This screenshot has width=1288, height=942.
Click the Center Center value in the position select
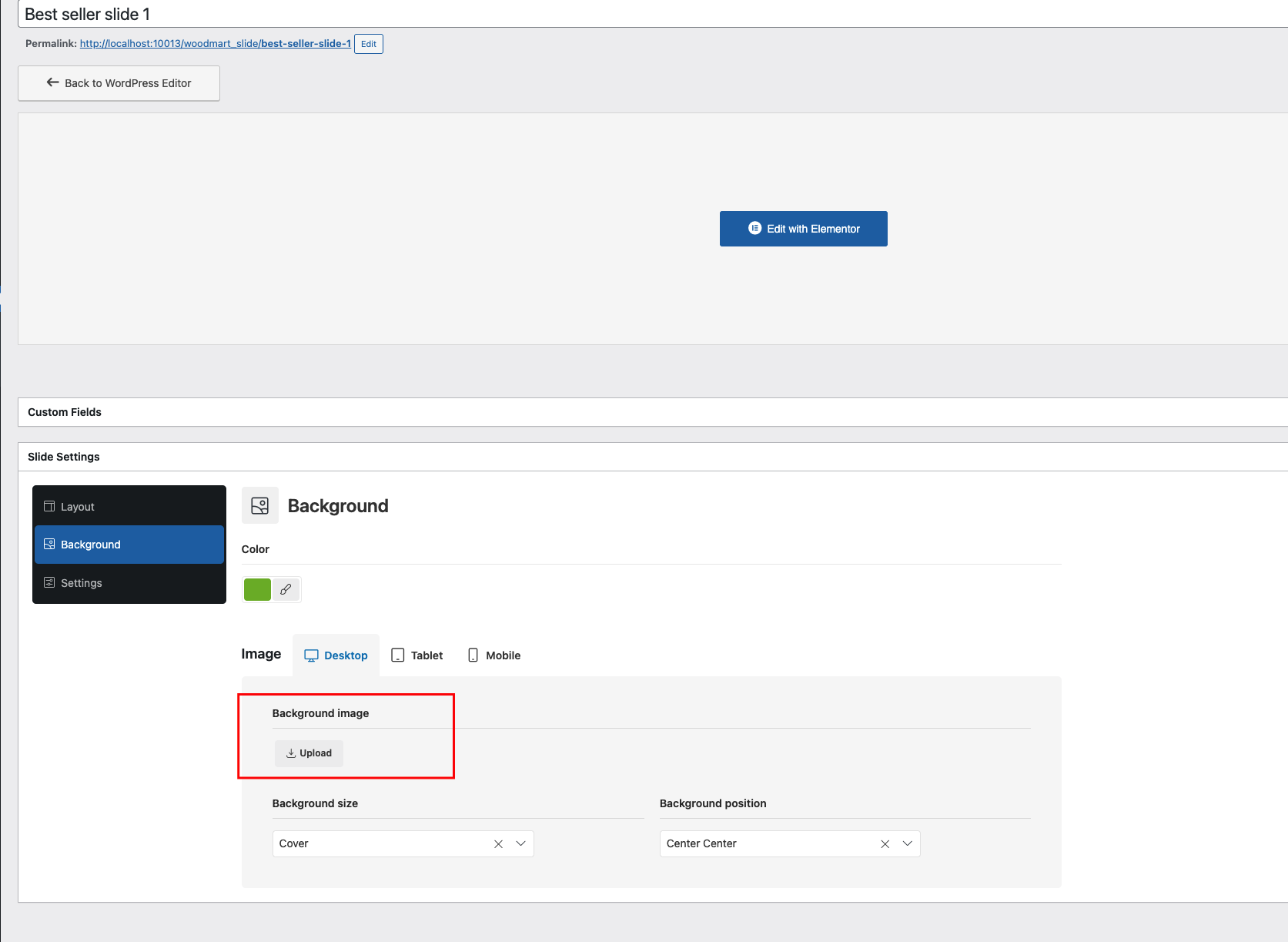[x=701, y=843]
